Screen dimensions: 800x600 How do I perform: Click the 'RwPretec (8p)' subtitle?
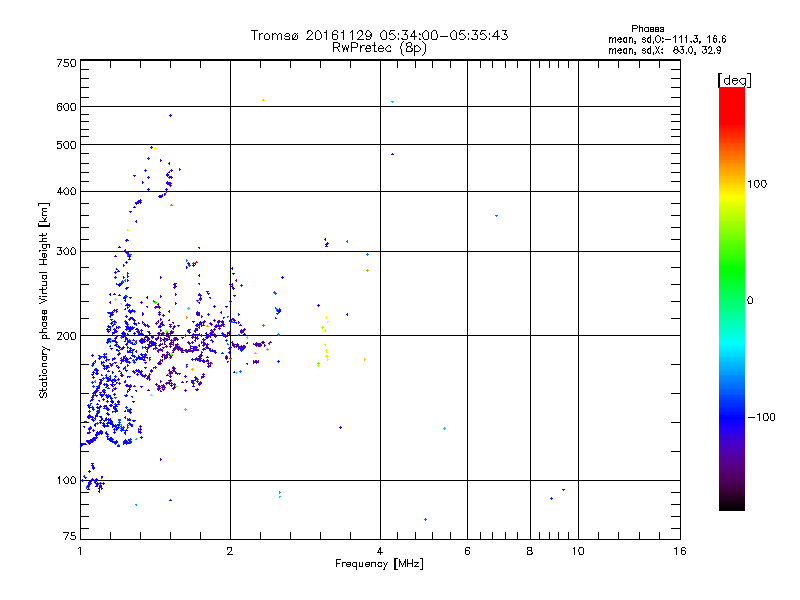(379, 48)
